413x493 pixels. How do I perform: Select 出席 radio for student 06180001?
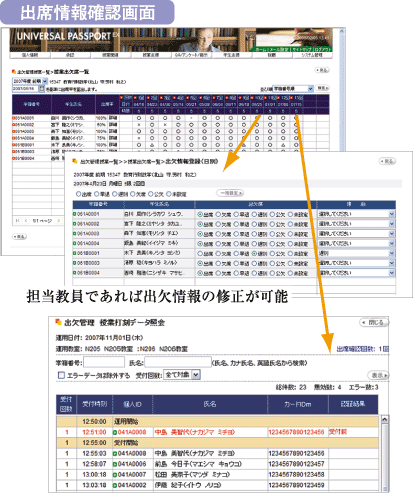[200, 254]
